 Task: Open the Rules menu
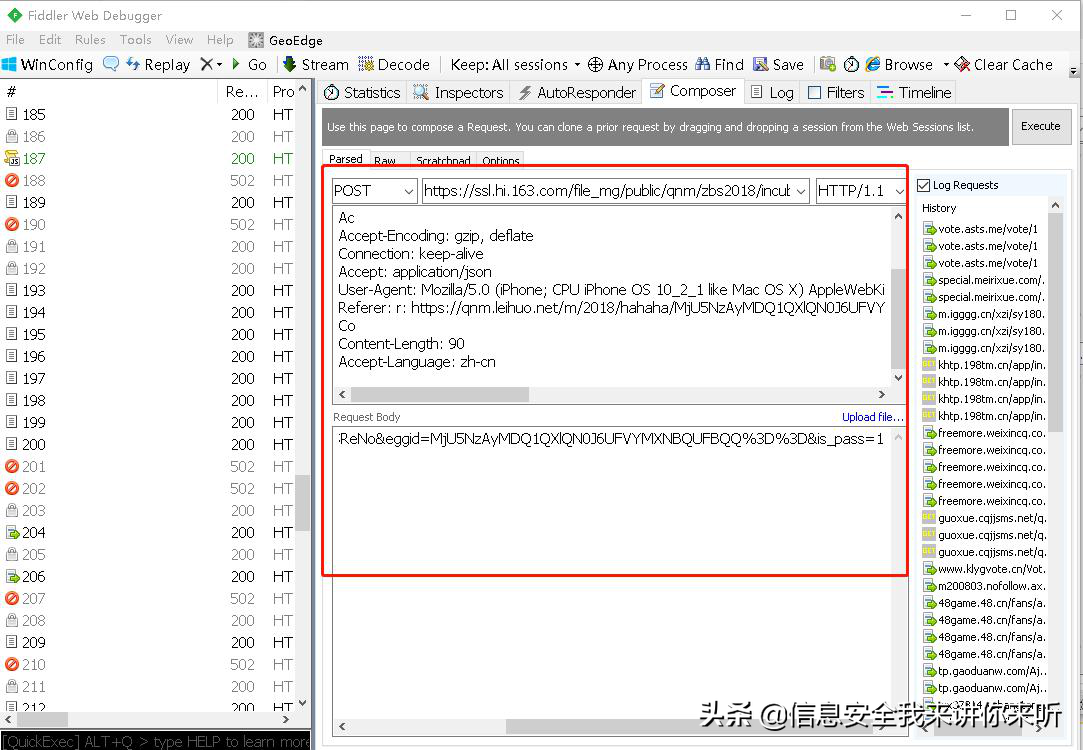pos(90,39)
